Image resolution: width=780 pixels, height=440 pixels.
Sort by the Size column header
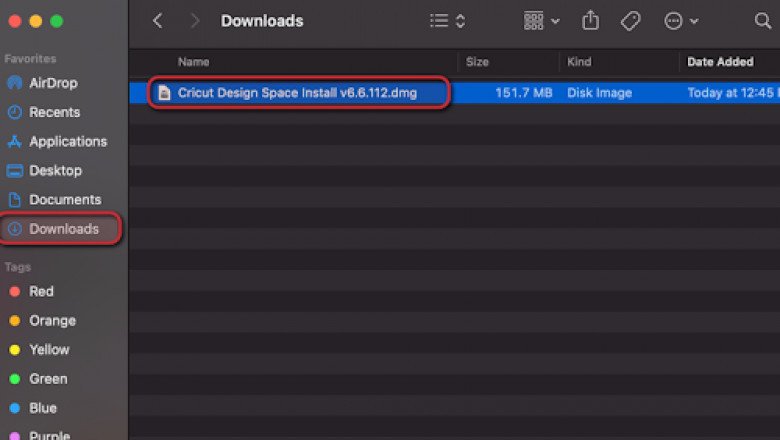[x=478, y=62]
